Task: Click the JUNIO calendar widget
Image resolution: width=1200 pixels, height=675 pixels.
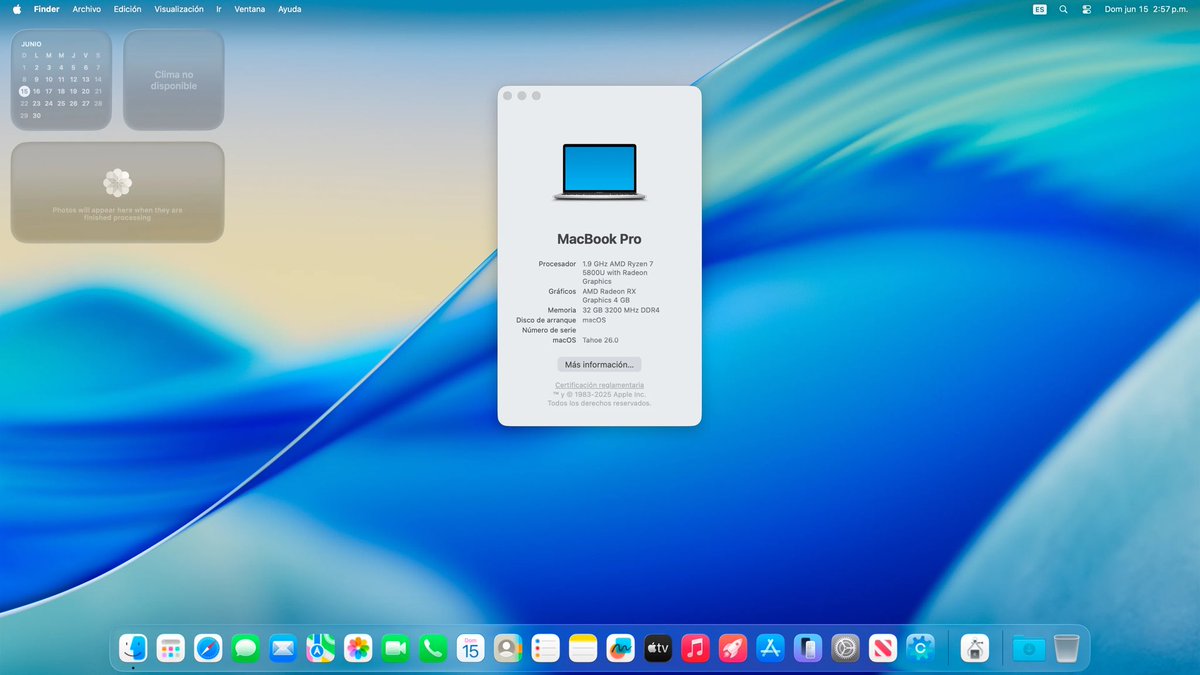Action: (x=61, y=80)
